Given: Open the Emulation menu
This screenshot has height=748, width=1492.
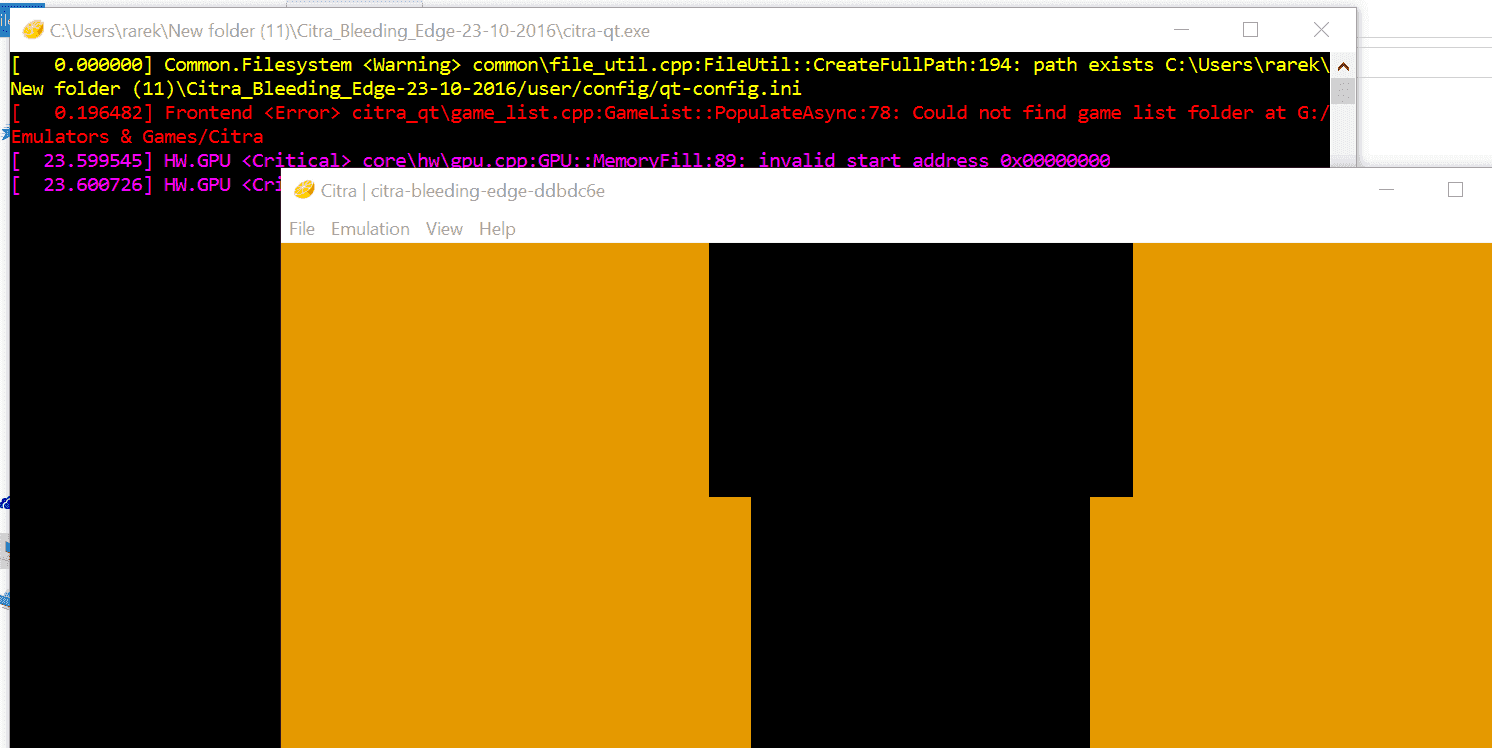Looking at the screenshot, I should [370, 229].
